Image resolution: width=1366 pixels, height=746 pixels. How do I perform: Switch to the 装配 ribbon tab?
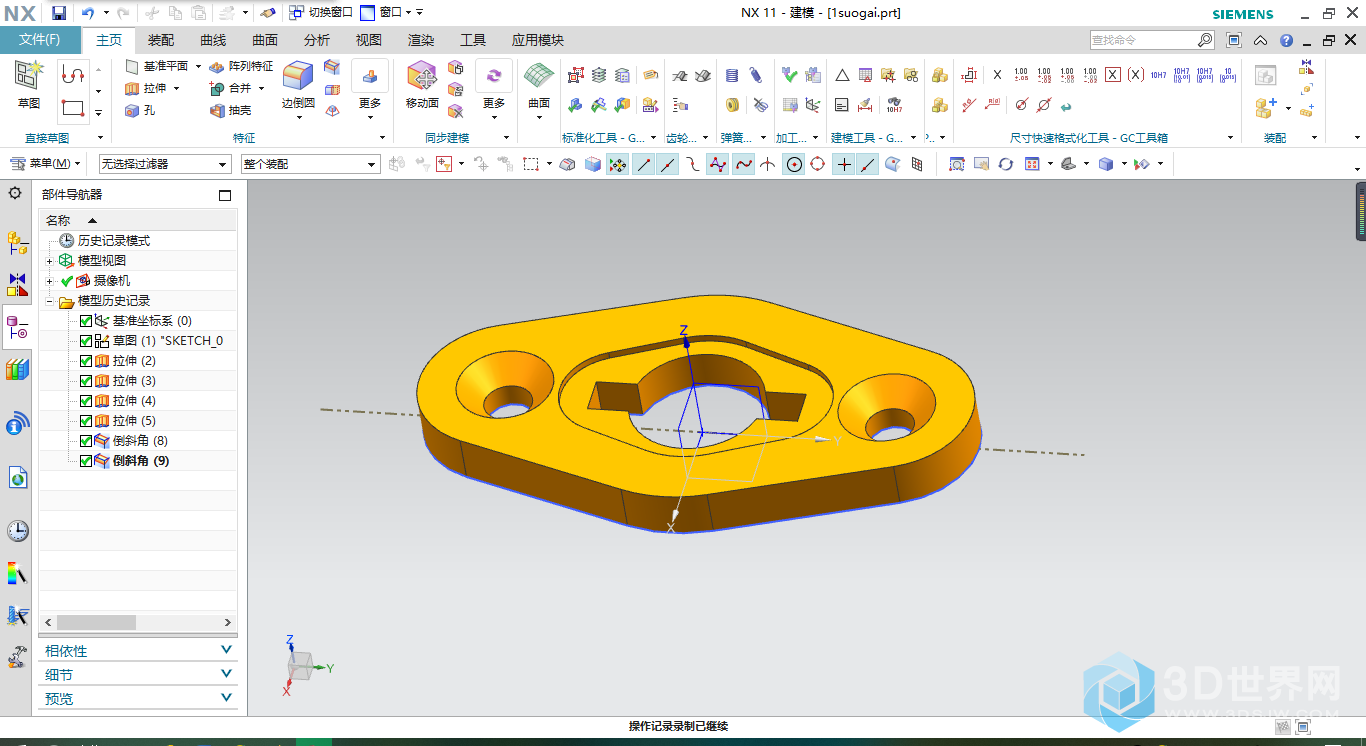161,40
